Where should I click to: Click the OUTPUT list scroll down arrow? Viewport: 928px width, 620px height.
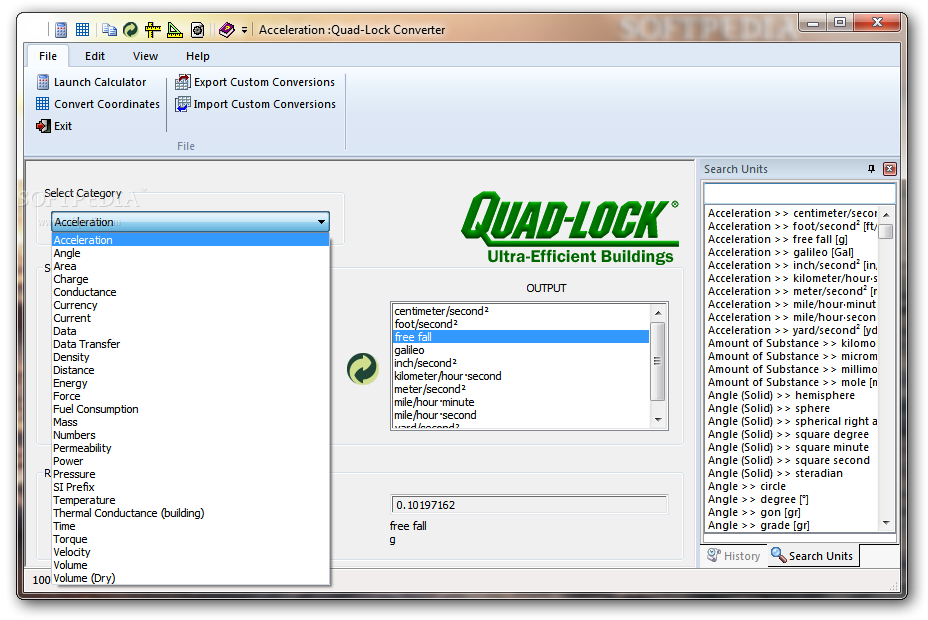658,419
